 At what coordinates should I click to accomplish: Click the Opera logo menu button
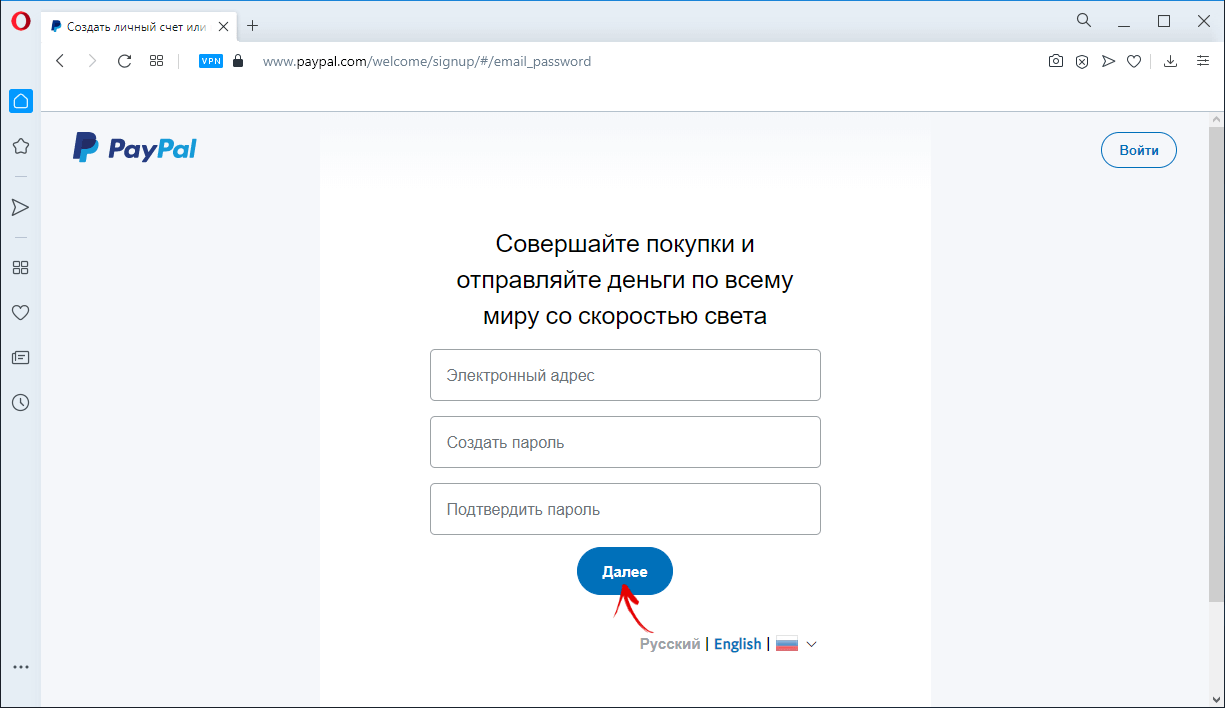coord(20,22)
